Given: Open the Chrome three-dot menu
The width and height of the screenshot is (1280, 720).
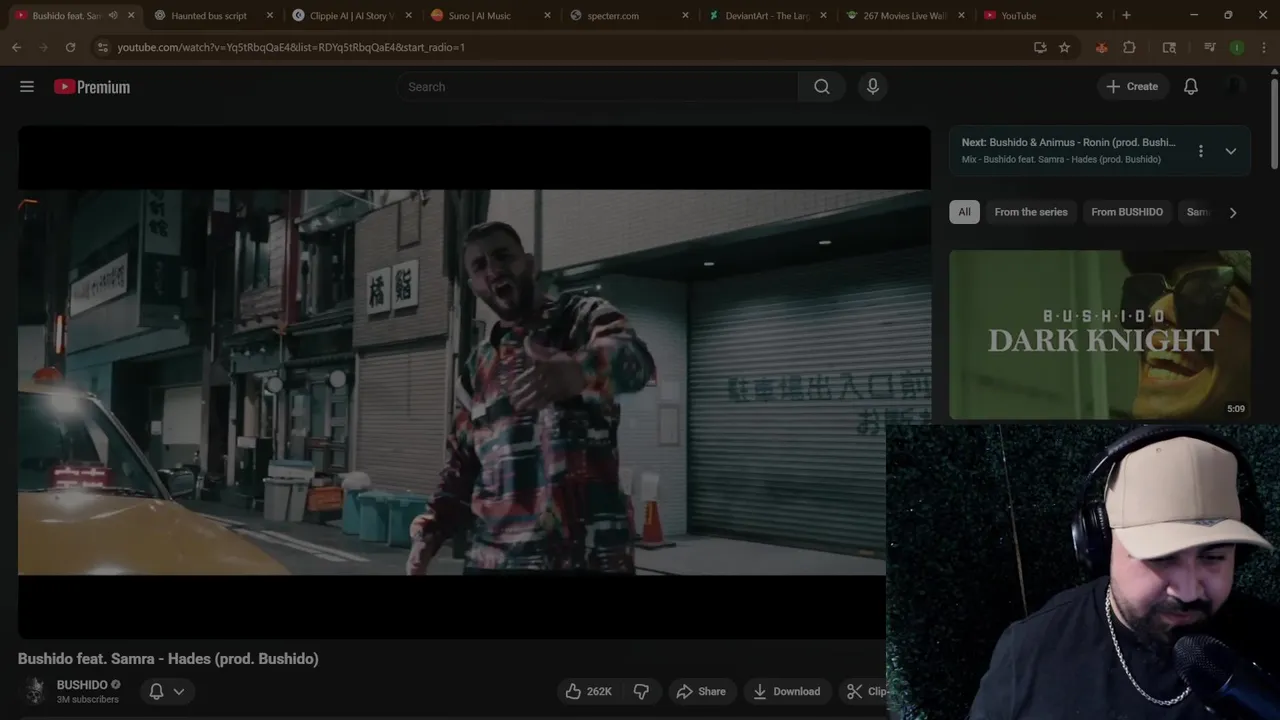Looking at the screenshot, I should coord(1263,47).
